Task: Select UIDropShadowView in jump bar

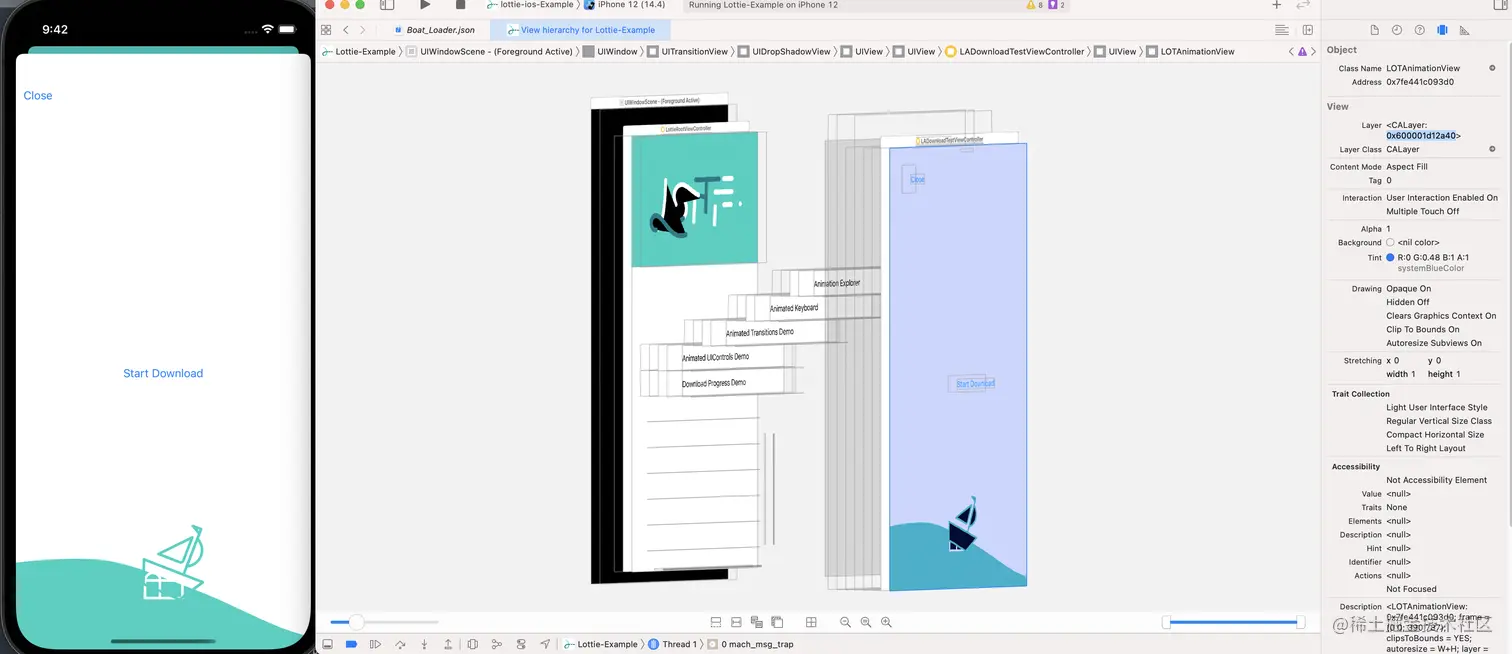Action: pos(785,51)
